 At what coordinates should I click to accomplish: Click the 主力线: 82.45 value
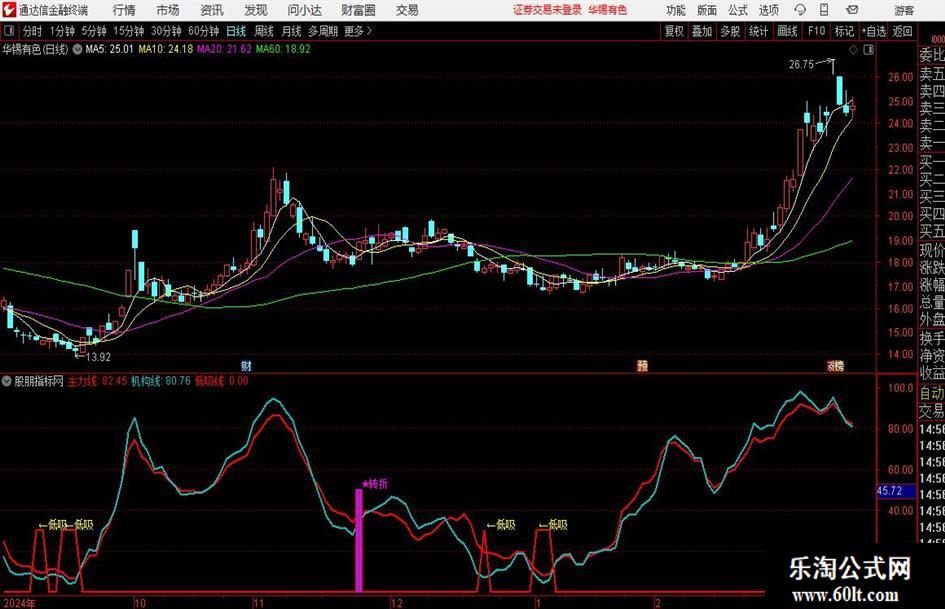[97, 381]
